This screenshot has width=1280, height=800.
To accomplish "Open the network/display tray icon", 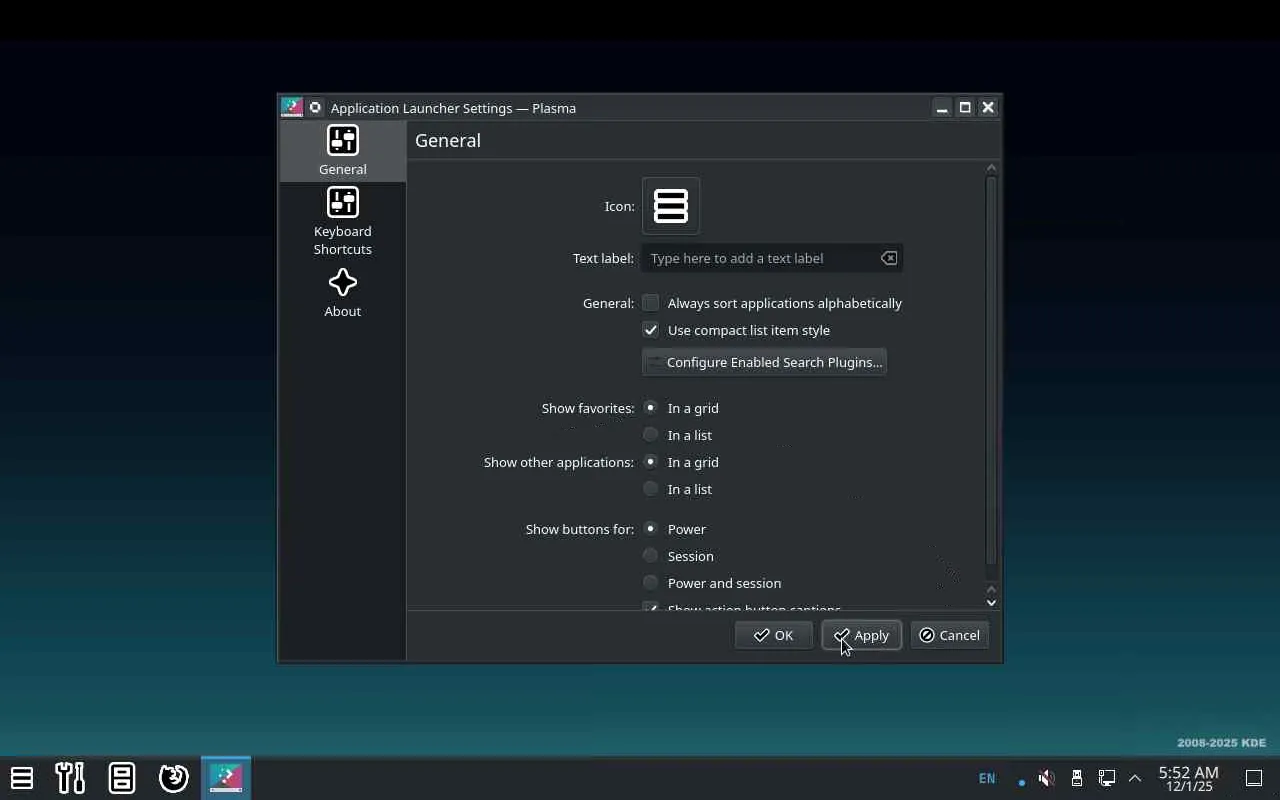I will point(1107,778).
